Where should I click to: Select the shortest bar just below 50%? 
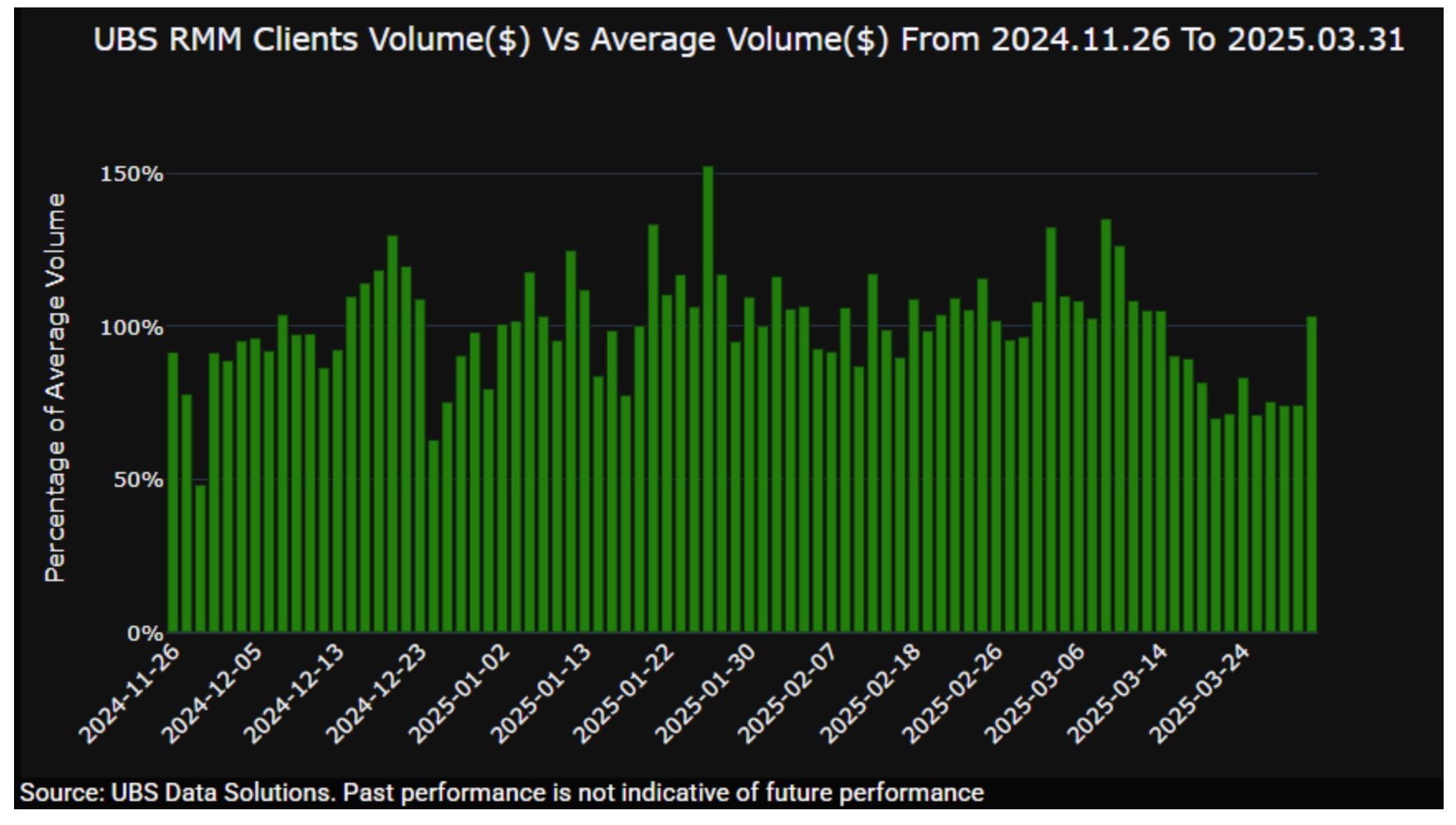(200, 559)
